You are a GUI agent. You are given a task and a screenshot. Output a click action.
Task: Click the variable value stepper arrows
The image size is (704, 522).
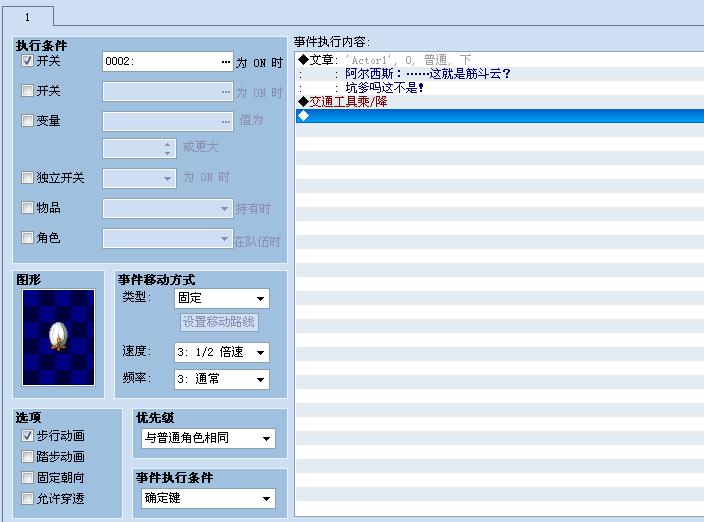[167, 149]
